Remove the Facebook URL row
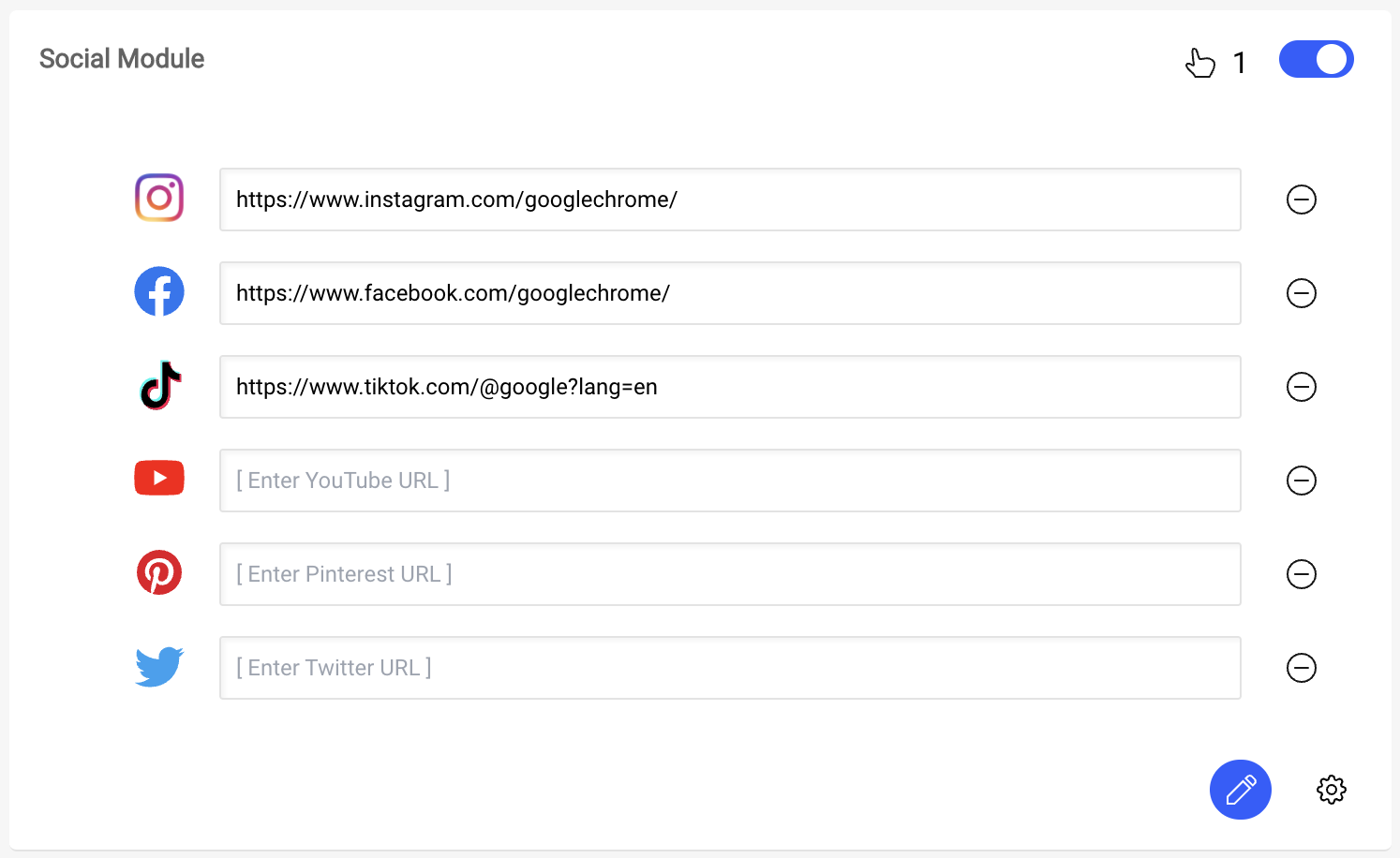The image size is (1400, 858). (1302, 293)
